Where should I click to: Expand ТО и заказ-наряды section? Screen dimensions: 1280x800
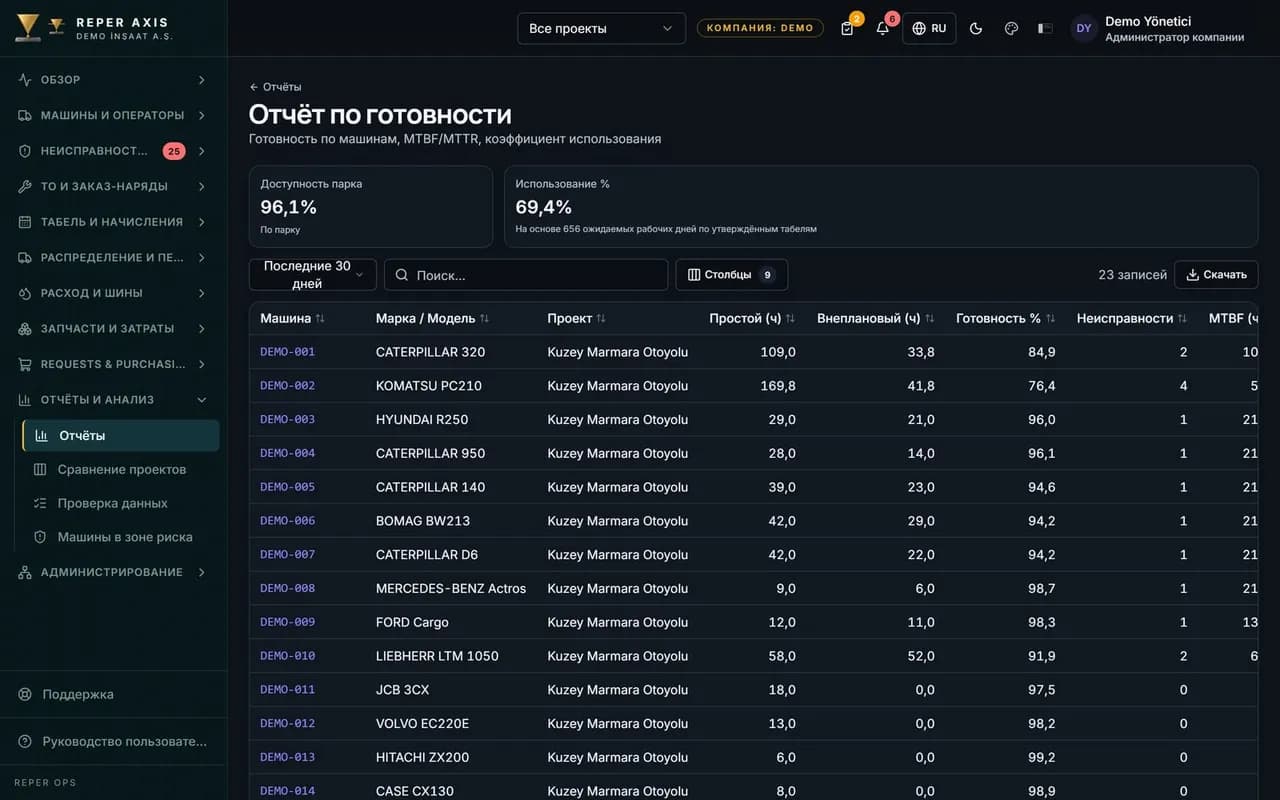(x=113, y=186)
